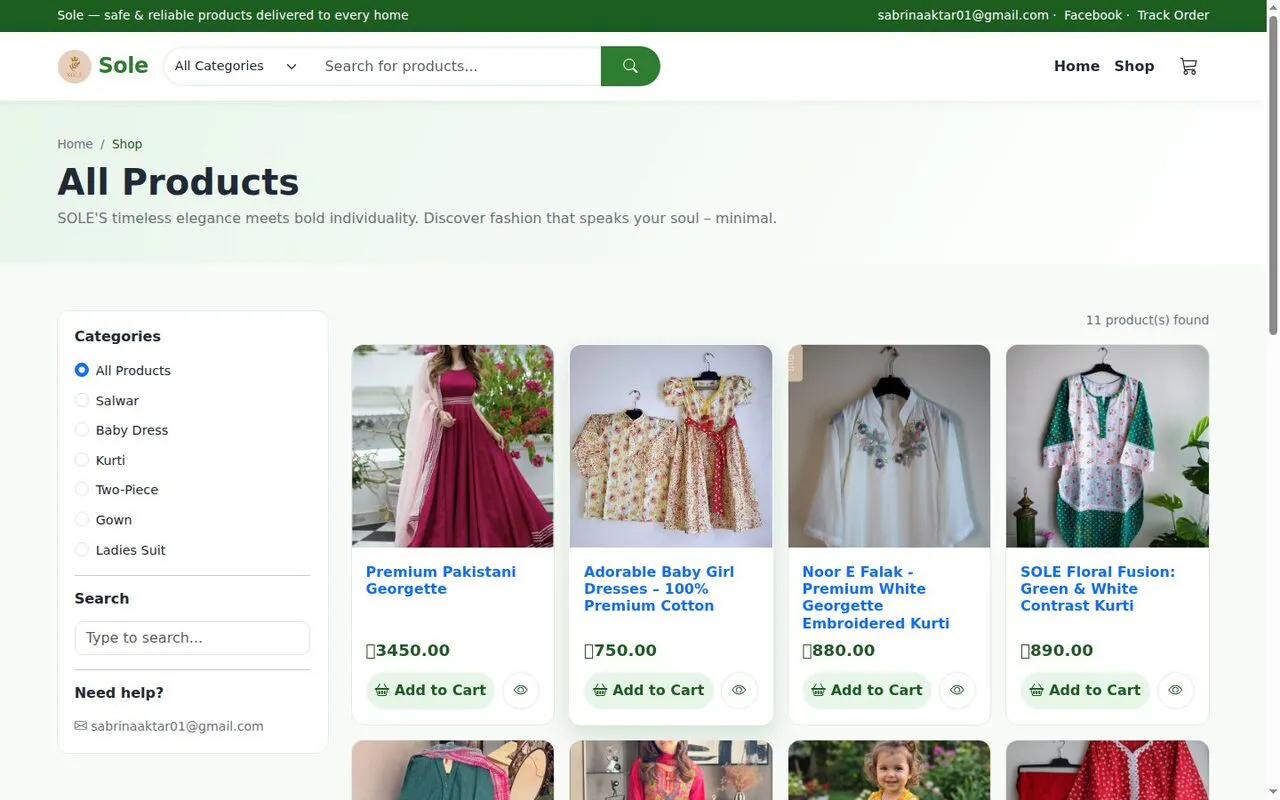This screenshot has height=800, width=1280.
Task: Add Noor E Falak kurti to cart
Action: 866,690
